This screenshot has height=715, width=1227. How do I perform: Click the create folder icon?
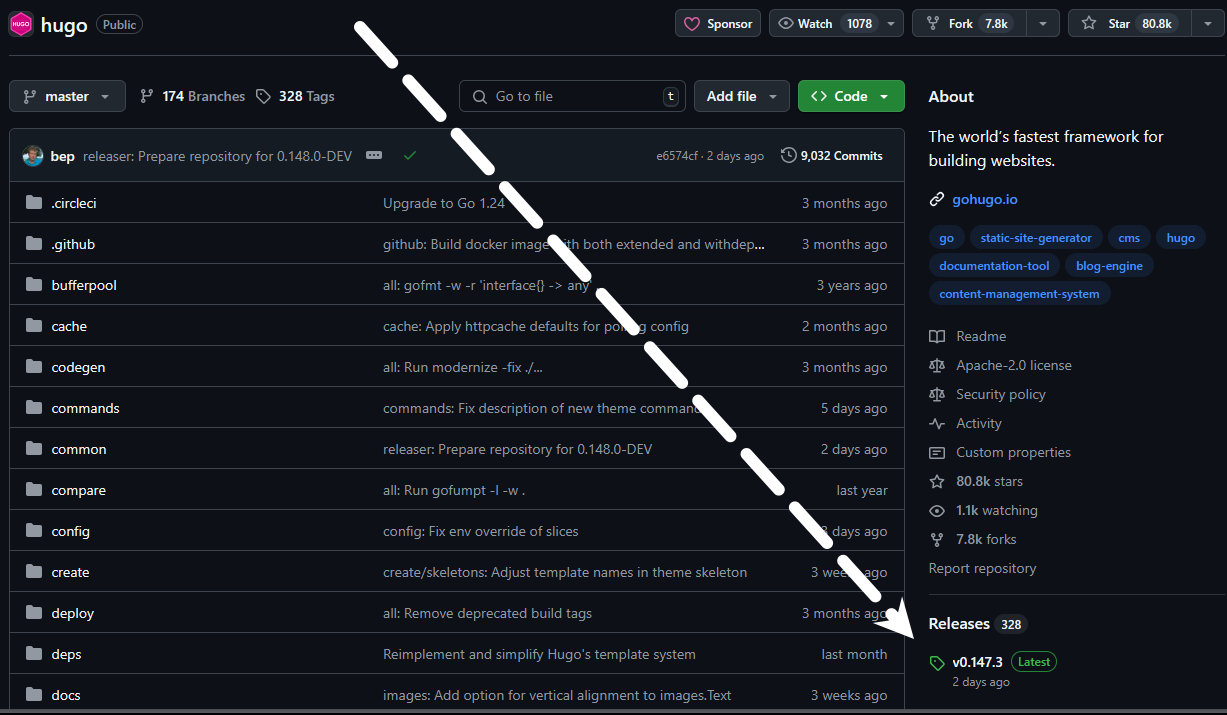tap(34, 572)
